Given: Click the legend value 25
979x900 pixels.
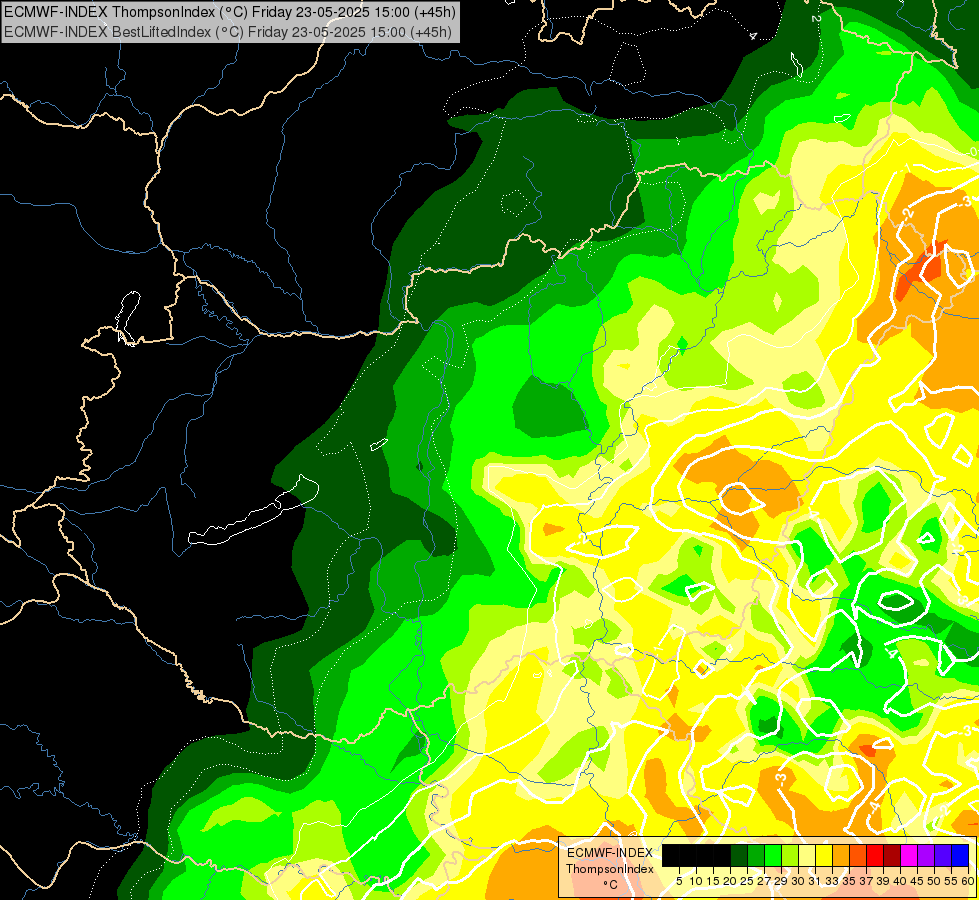Looking at the screenshot, I should click(747, 881).
